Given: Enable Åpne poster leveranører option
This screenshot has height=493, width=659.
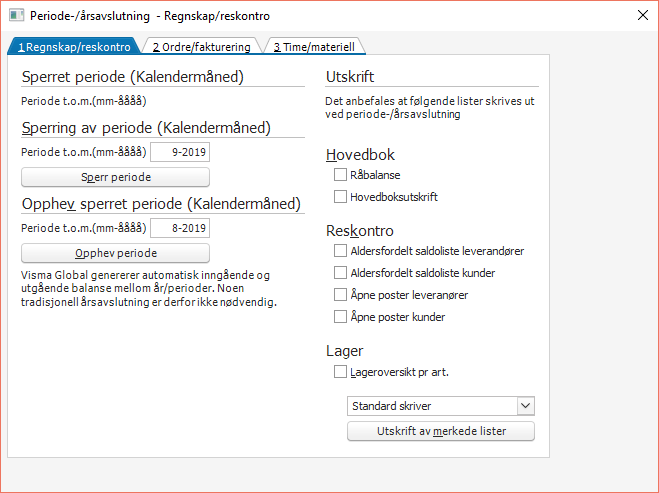Looking at the screenshot, I should (x=341, y=295).
